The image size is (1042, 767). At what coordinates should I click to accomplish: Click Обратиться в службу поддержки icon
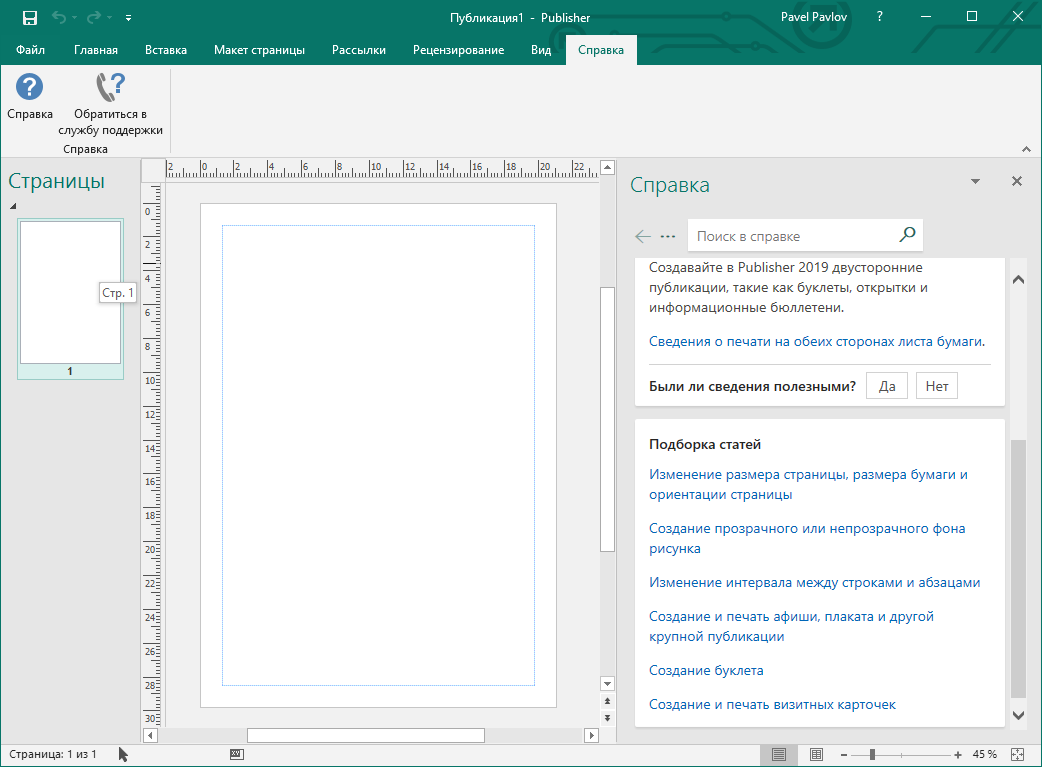[110, 104]
